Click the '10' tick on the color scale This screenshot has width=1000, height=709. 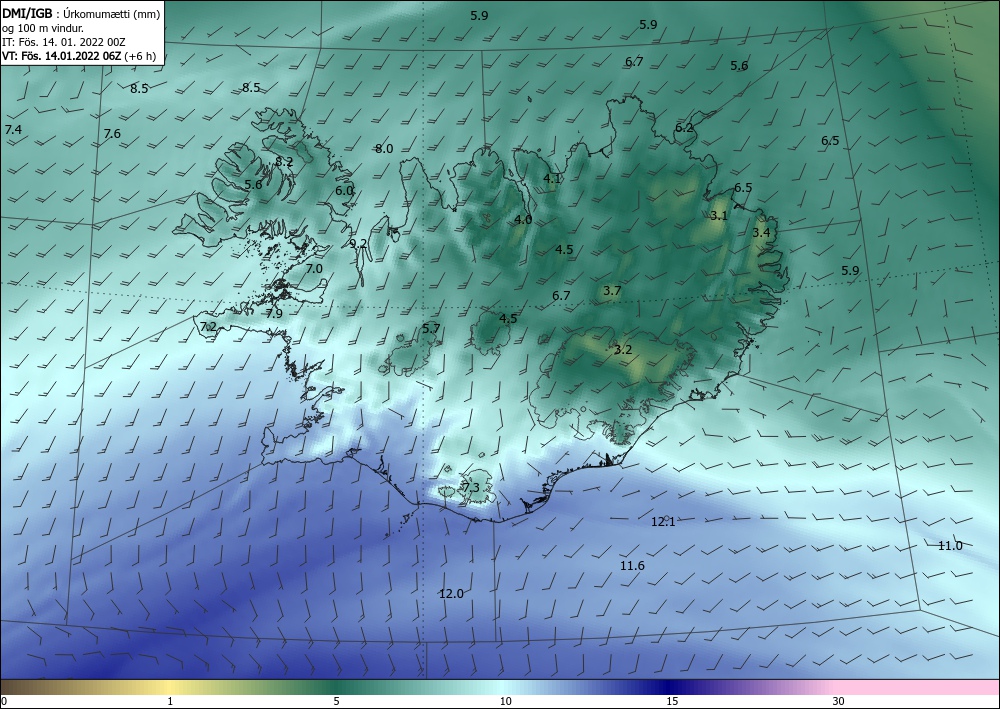[x=505, y=702]
